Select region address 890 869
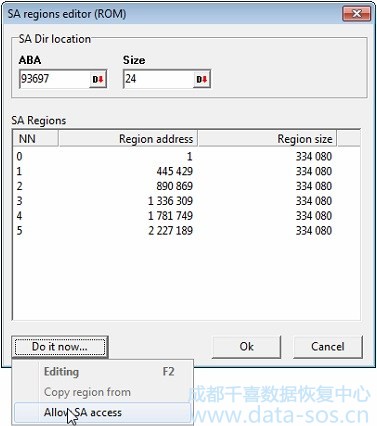 pyautogui.click(x=175, y=186)
